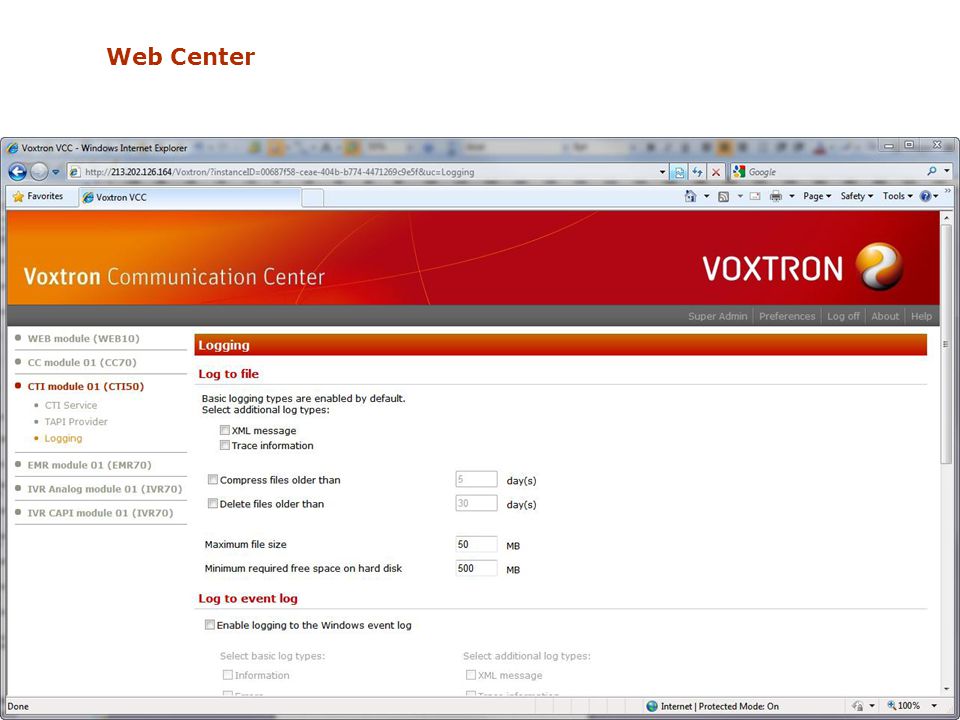Open the Help link in header
Viewport: 960px width, 720px height.
coord(921,316)
